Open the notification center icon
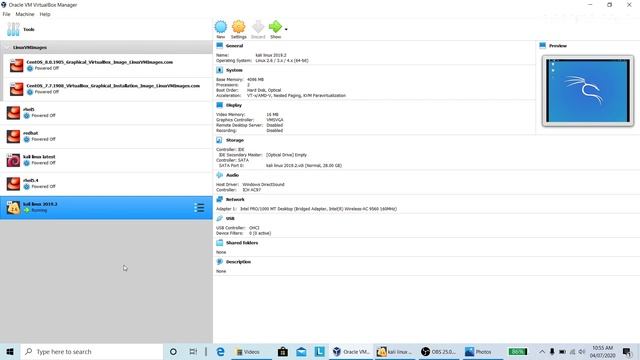Screen dimensions: 640x360 [627, 351]
